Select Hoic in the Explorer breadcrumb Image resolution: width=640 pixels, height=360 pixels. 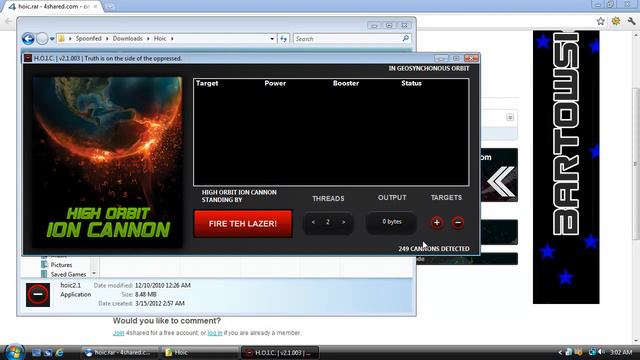point(160,38)
